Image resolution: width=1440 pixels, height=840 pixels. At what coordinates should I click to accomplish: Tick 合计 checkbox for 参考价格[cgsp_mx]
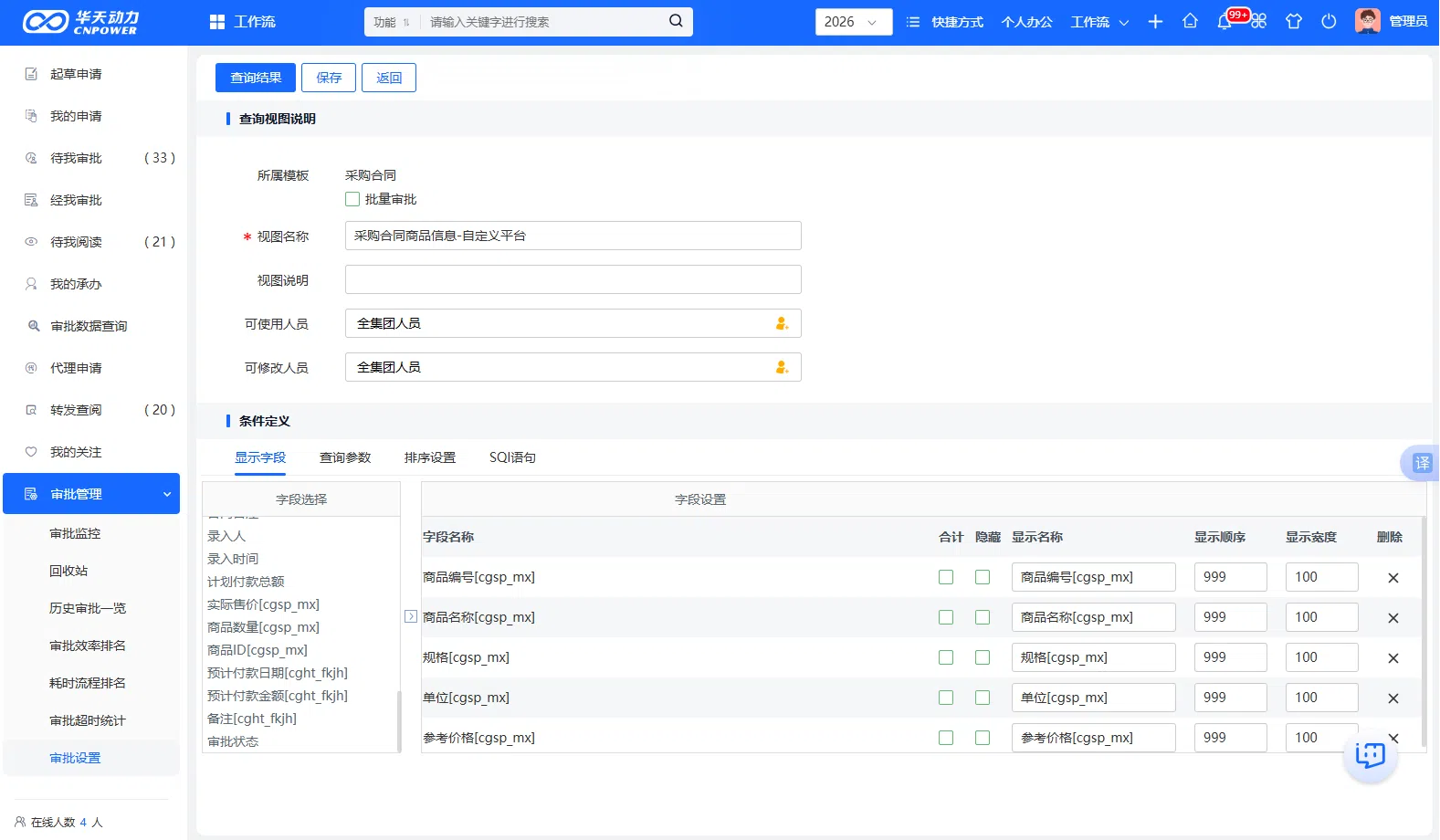click(946, 738)
